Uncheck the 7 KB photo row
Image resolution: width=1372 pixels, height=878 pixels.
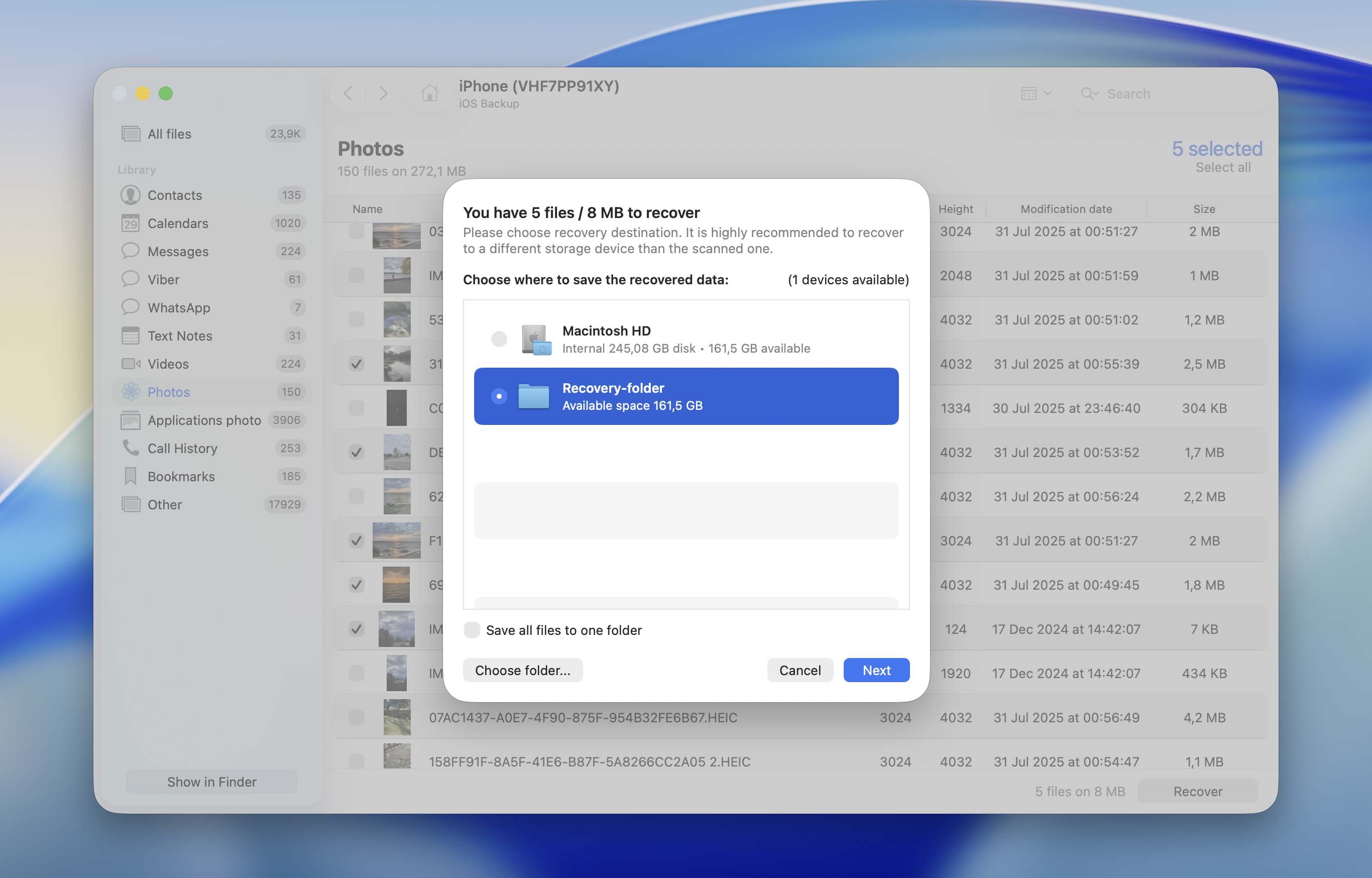tap(356, 629)
